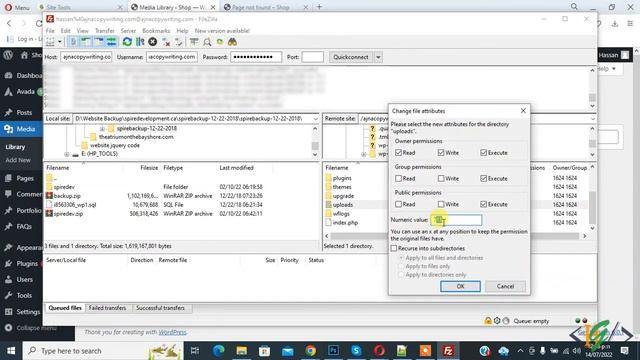Open Chrome from the Windows taskbar
Viewport: 640px width, 360px height.
point(310,351)
